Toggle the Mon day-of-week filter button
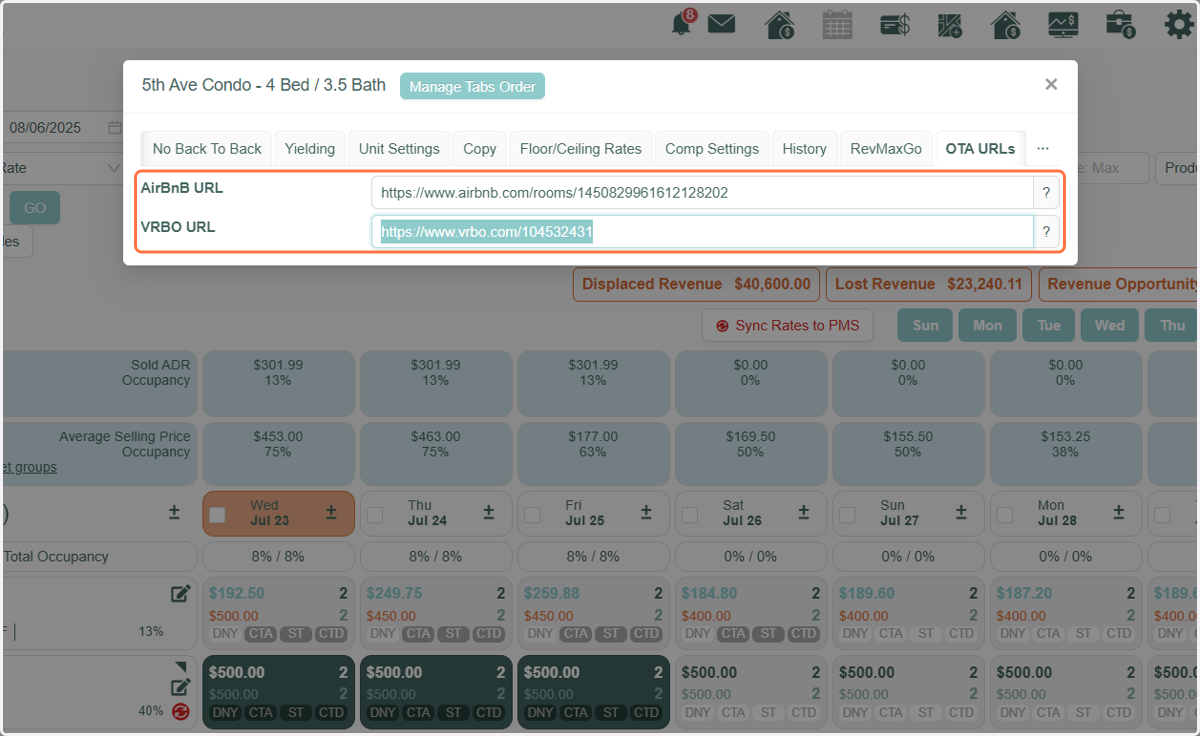This screenshot has height=736, width=1200. pos(987,325)
